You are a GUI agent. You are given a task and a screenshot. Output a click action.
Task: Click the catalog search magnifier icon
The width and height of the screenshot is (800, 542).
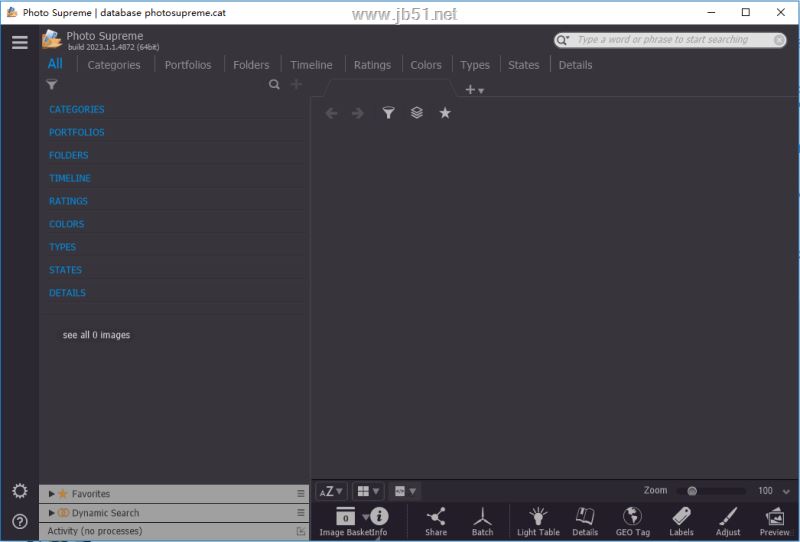click(x=274, y=84)
